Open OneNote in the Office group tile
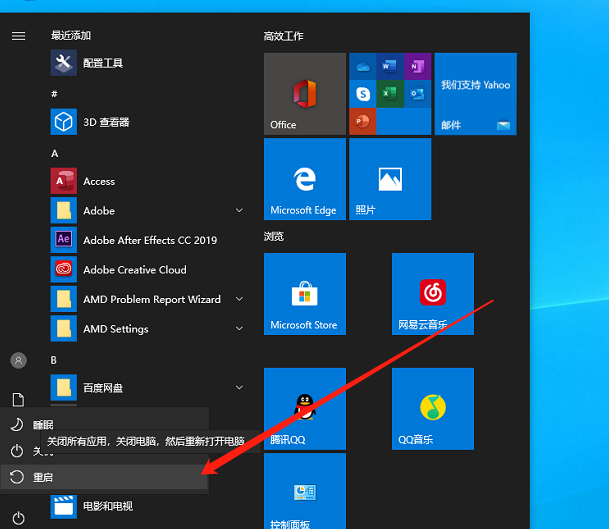This screenshot has width=609, height=529. tap(418, 67)
